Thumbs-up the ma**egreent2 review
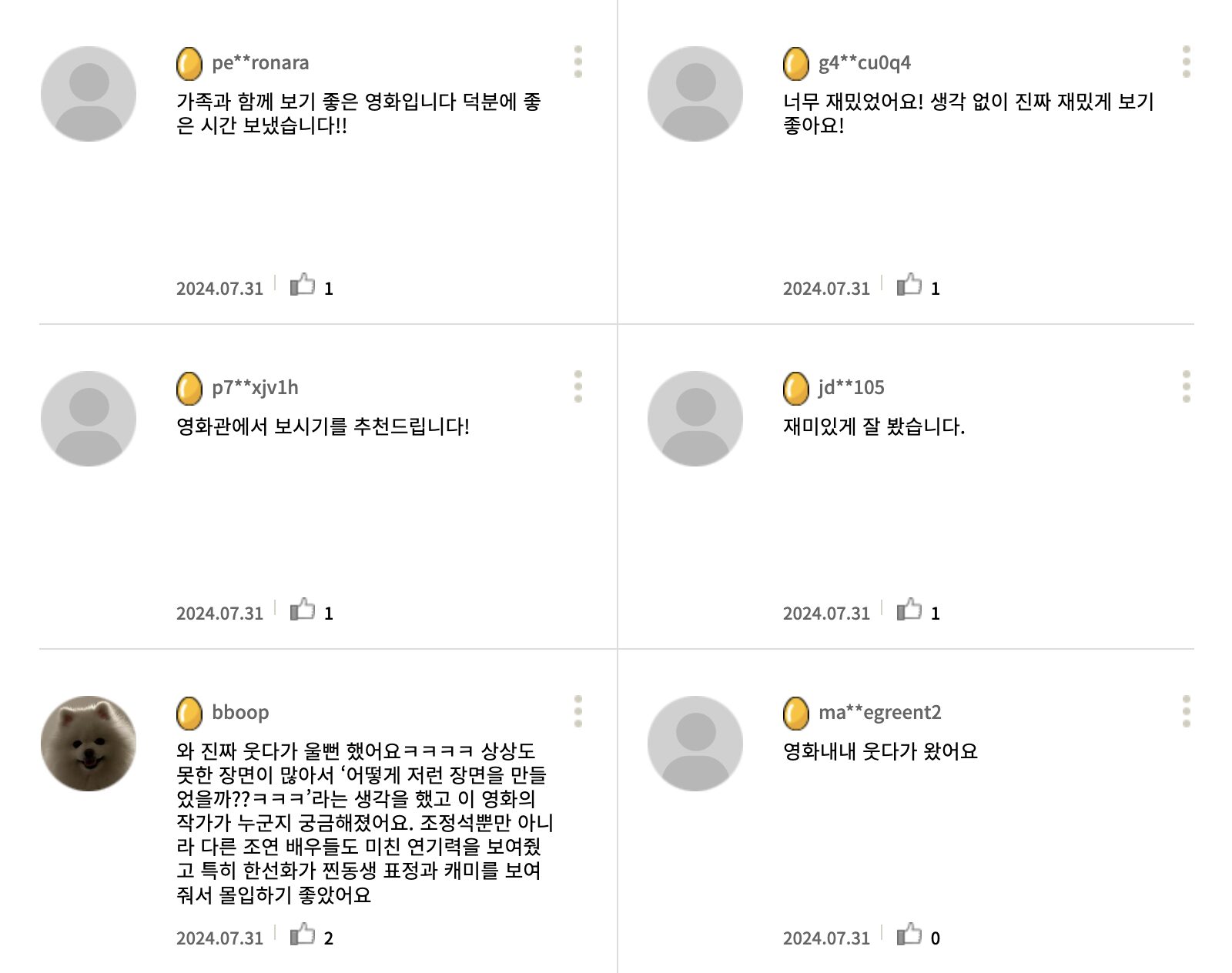Viewport: 1232px width, 973px height. (909, 935)
